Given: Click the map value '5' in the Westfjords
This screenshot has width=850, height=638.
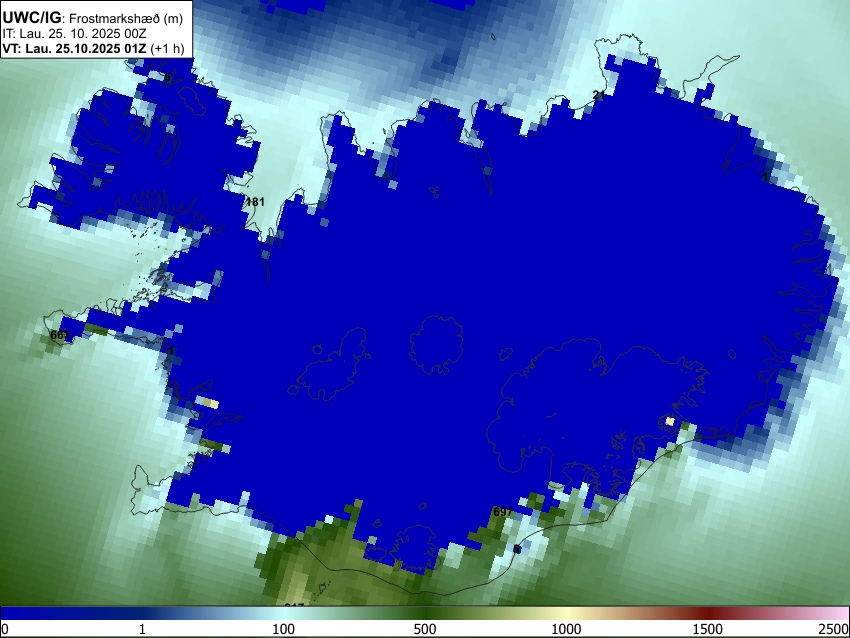Looking at the screenshot, I should click(x=168, y=78).
